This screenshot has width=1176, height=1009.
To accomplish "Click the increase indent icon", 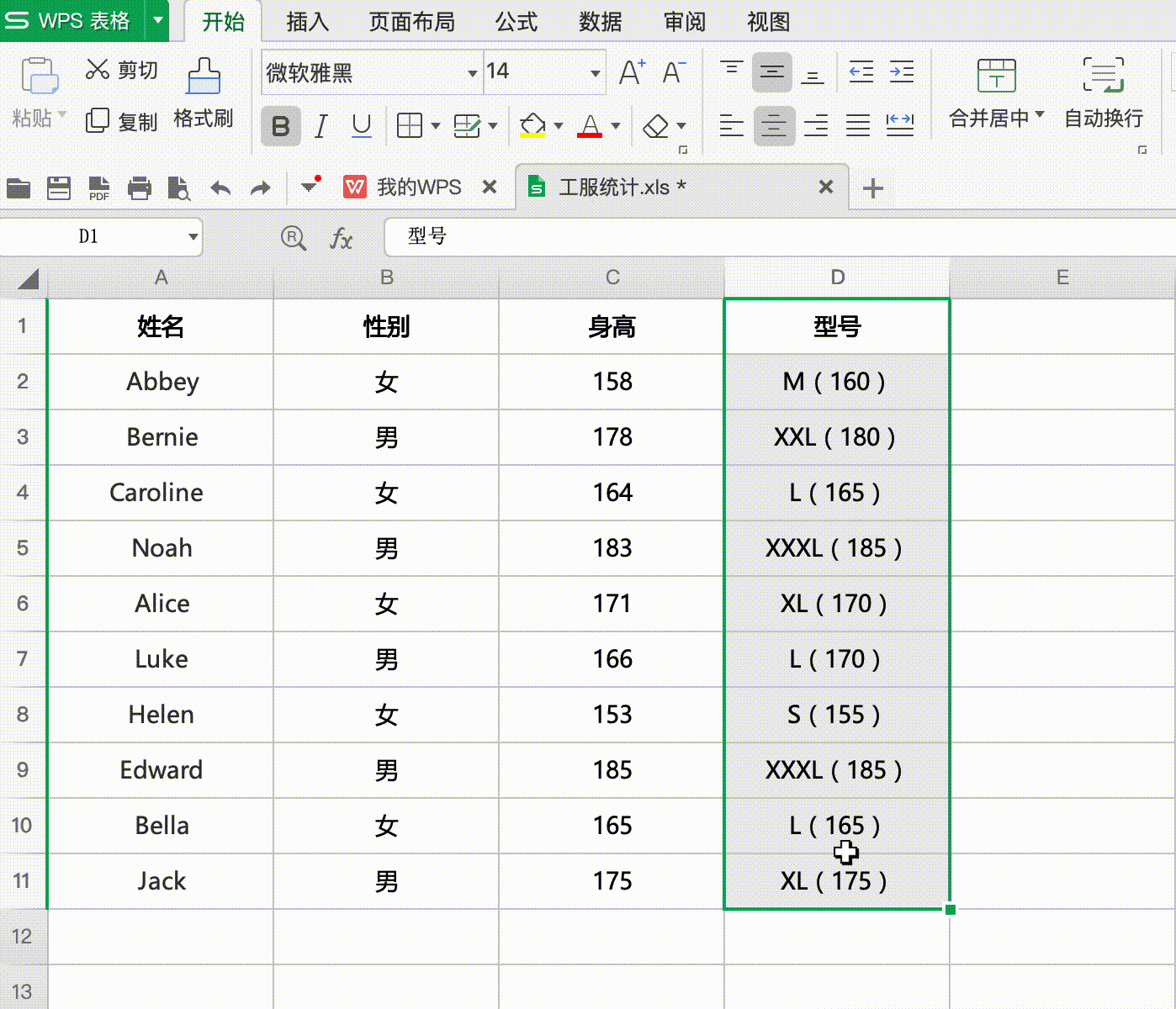I will tap(902, 72).
